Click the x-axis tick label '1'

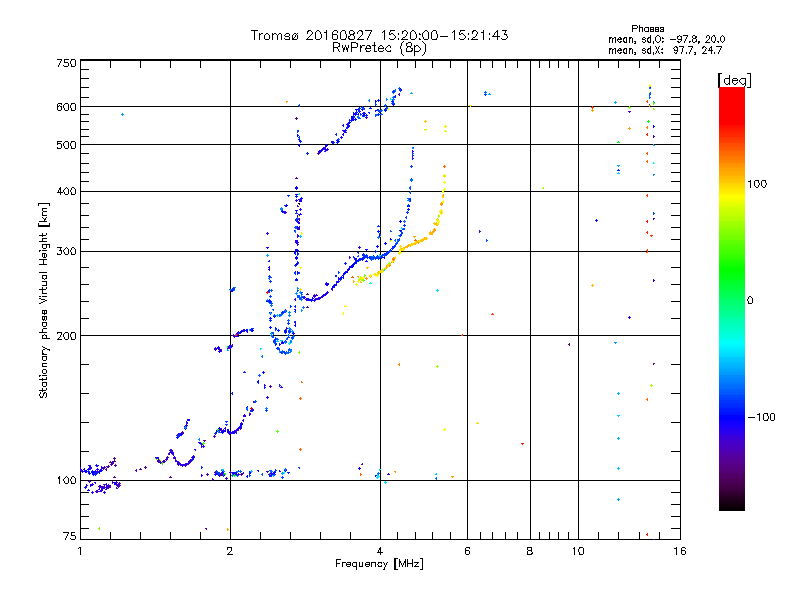click(80, 551)
